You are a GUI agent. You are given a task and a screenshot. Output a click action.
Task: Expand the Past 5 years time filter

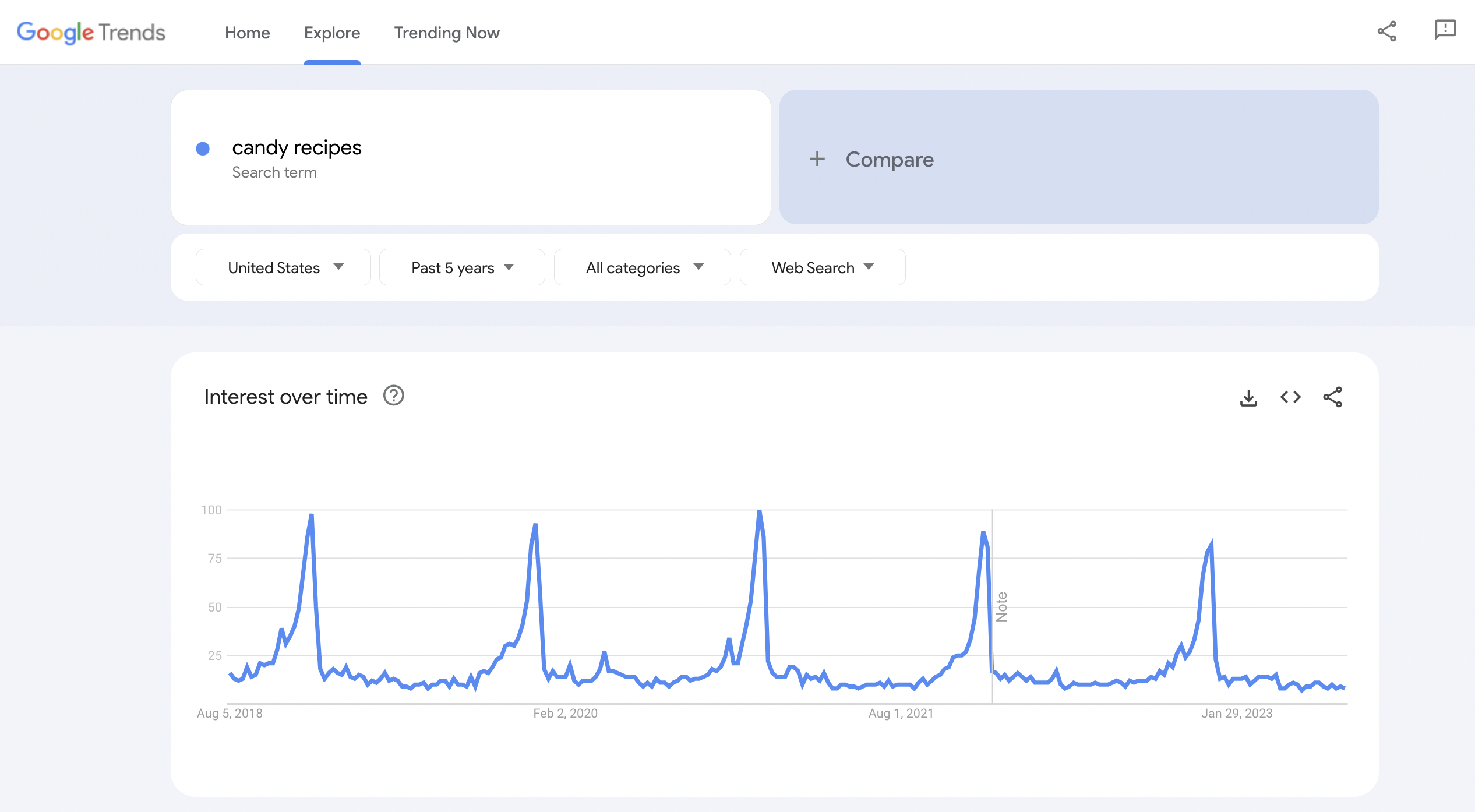(462, 267)
